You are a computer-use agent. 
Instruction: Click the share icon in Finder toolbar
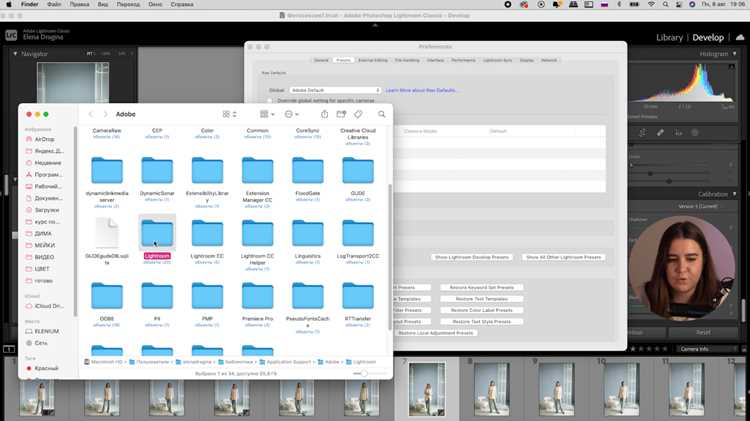pos(324,114)
